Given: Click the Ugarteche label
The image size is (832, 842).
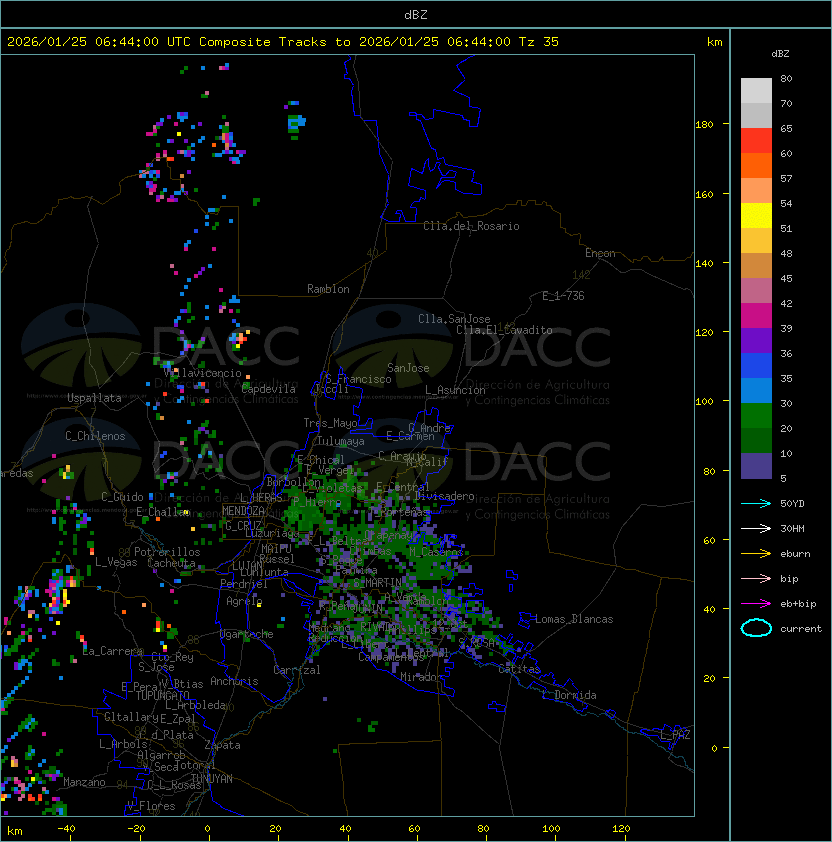Looking at the screenshot, I should 247,634.
